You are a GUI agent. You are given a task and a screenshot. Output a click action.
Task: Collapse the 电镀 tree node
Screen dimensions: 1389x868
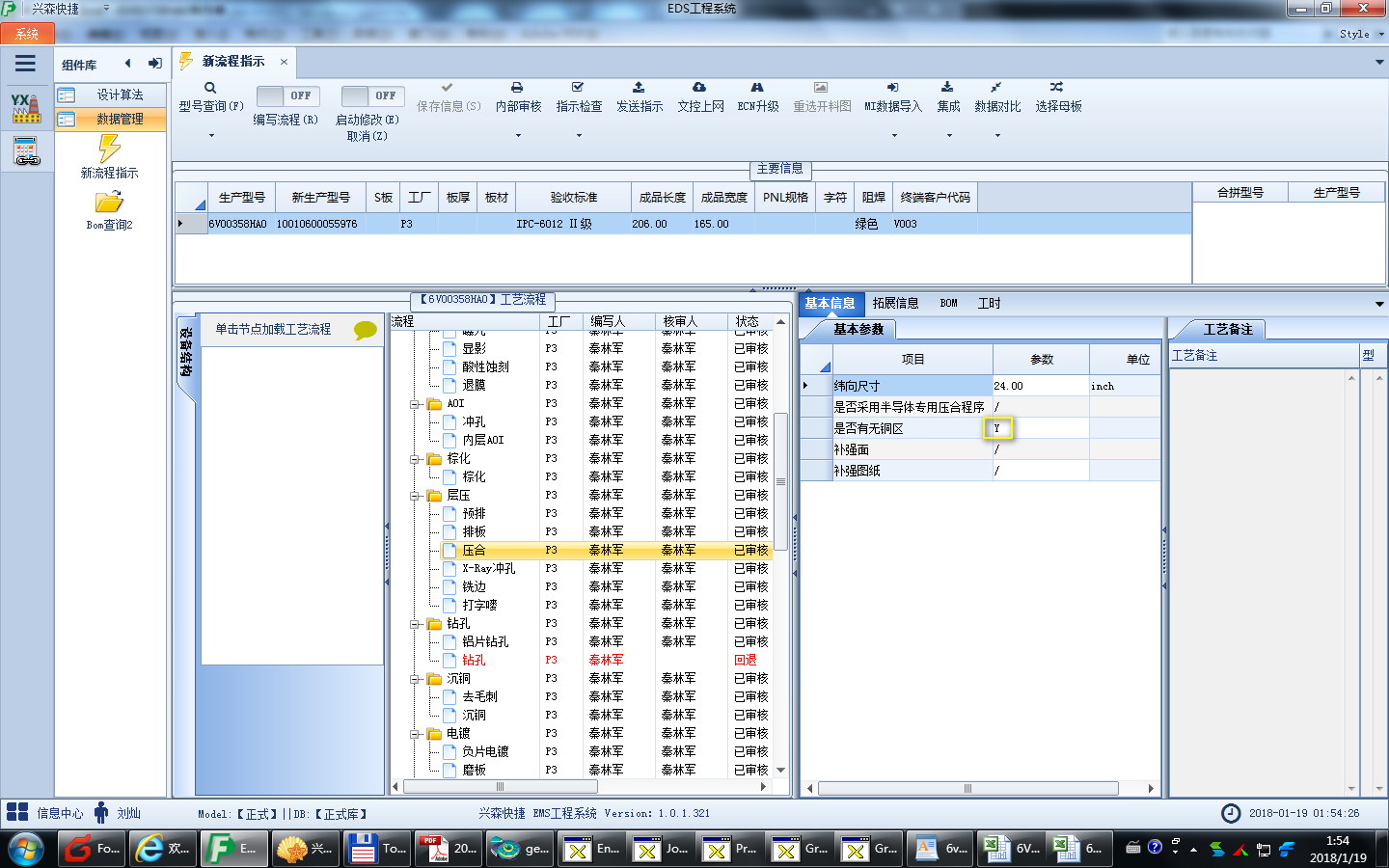pos(415,734)
